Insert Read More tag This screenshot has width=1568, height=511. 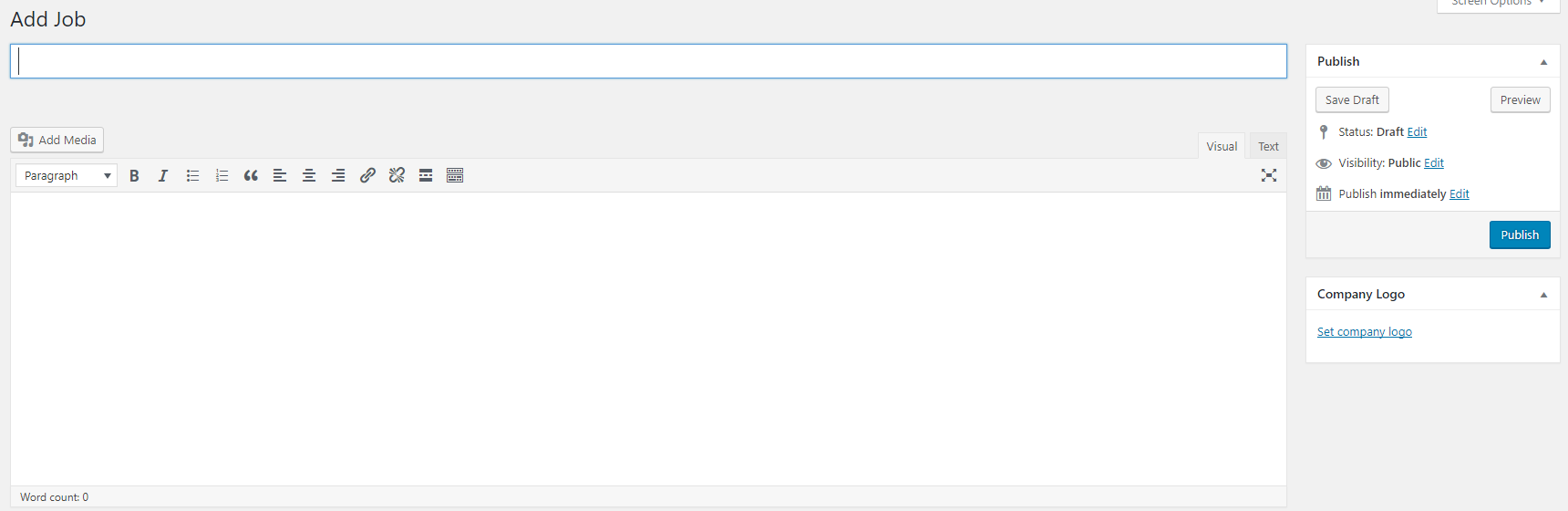click(x=426, y=175)
